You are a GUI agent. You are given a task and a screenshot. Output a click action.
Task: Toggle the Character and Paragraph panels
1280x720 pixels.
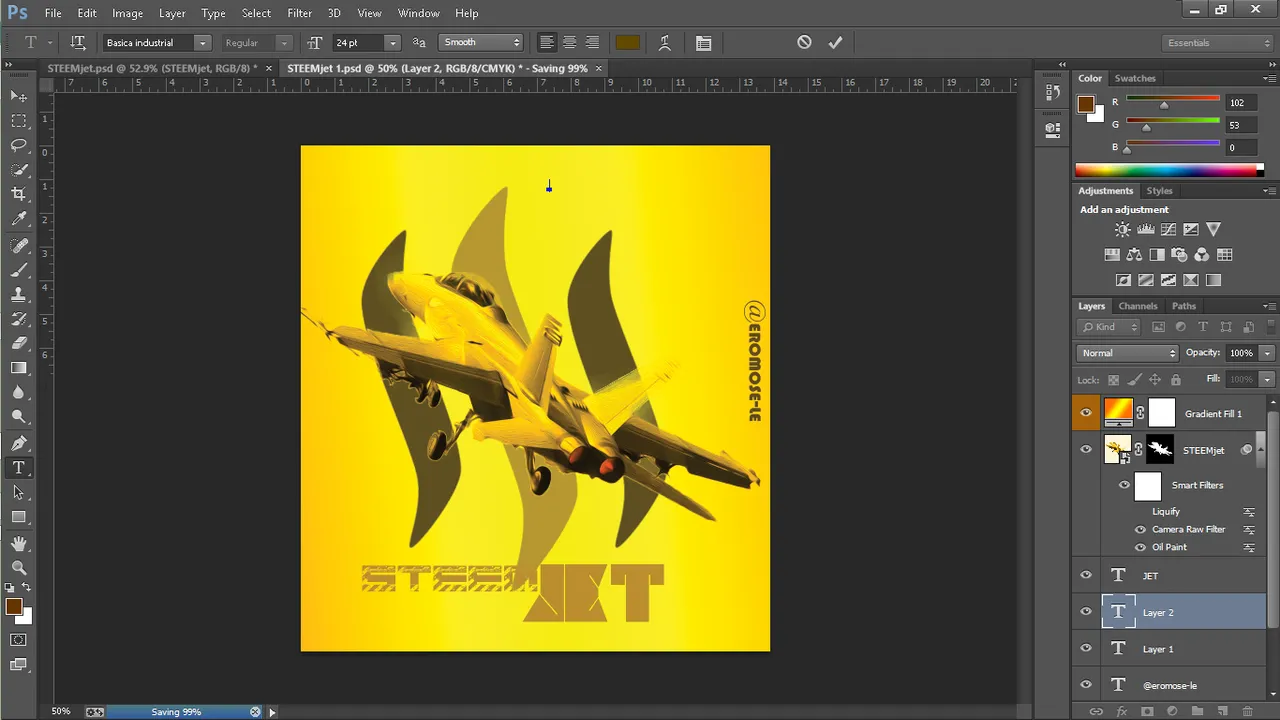(704, 43)
